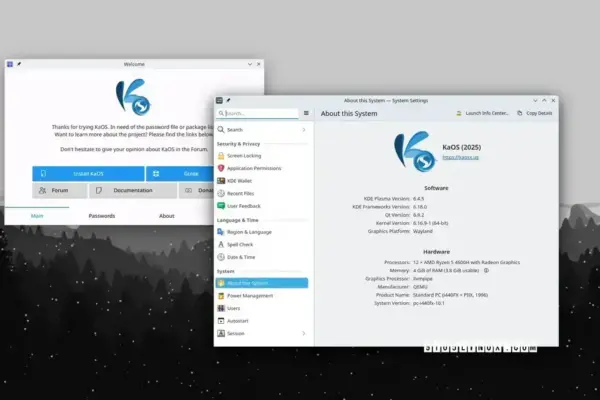Viewport: 600px width, 400px height.
Task: Select Autostart text in System section
Action: pyautogui.click(x=238, y=321)
